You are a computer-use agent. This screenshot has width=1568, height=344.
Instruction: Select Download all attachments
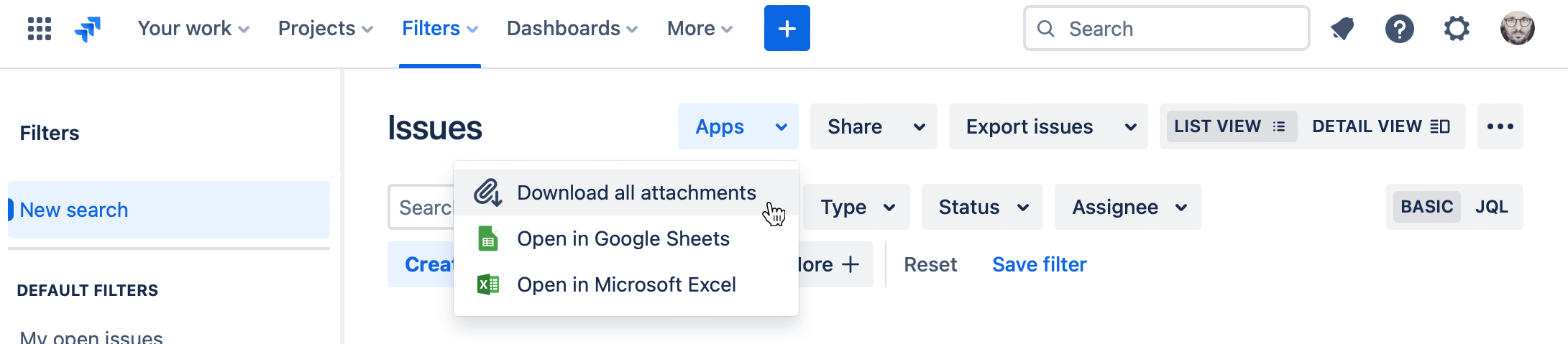636,192
